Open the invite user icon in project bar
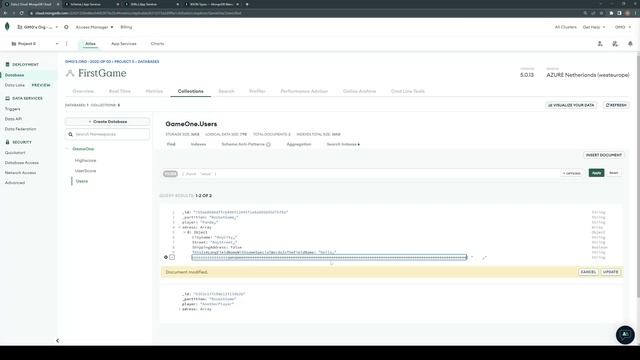This screenshot has width=640, height=360. pos(600,44)
